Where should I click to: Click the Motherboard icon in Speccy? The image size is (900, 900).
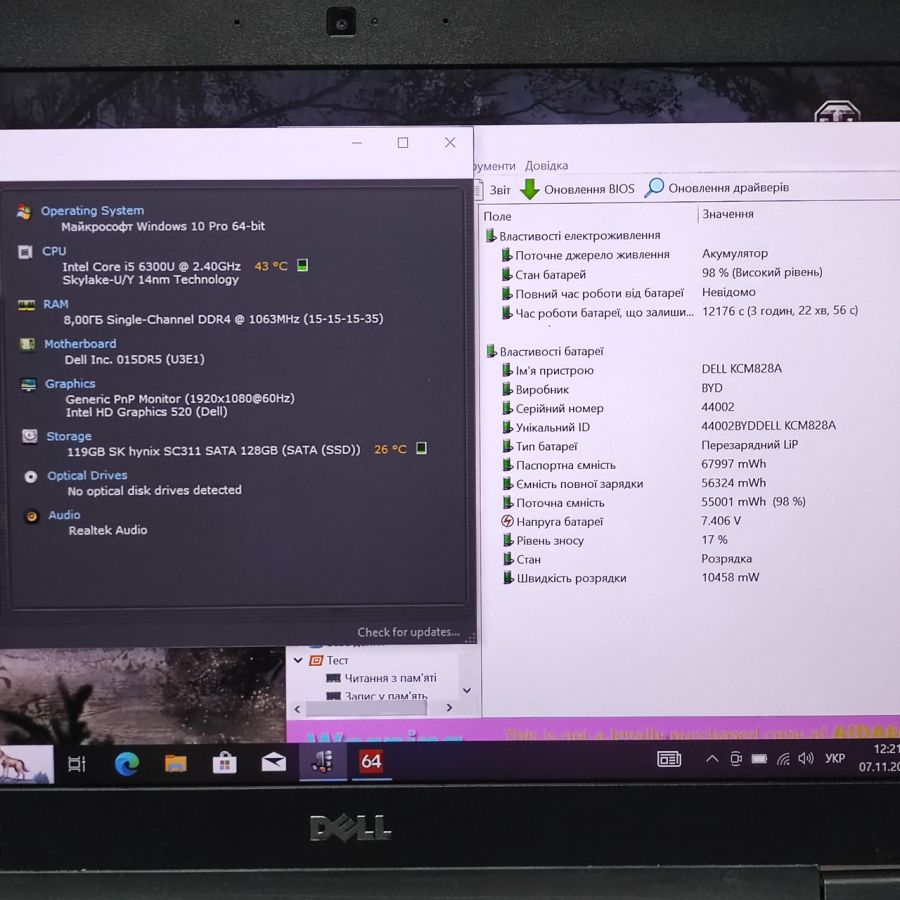(28, 344)
